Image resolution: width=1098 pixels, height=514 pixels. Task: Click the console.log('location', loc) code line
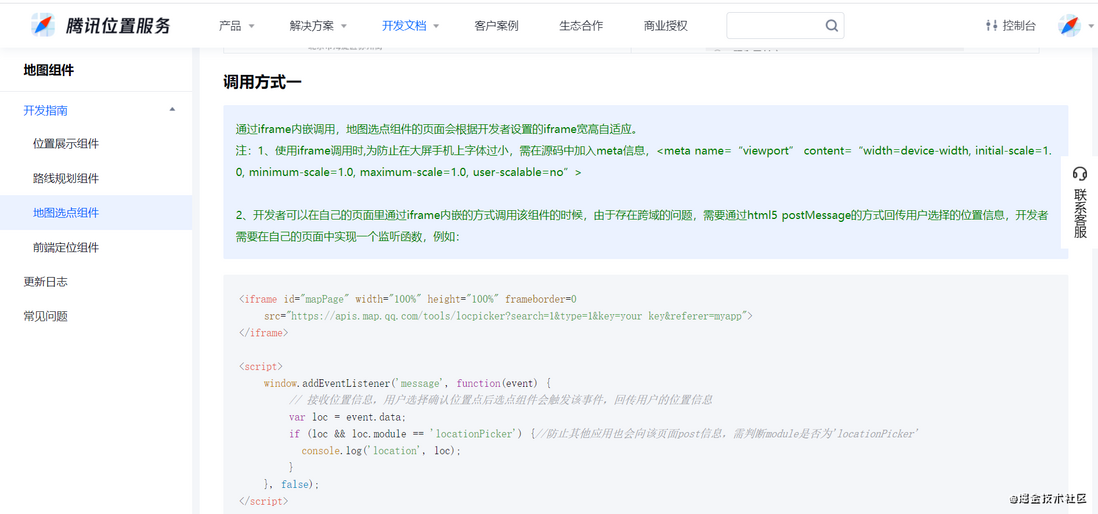(x=381, y=450)
